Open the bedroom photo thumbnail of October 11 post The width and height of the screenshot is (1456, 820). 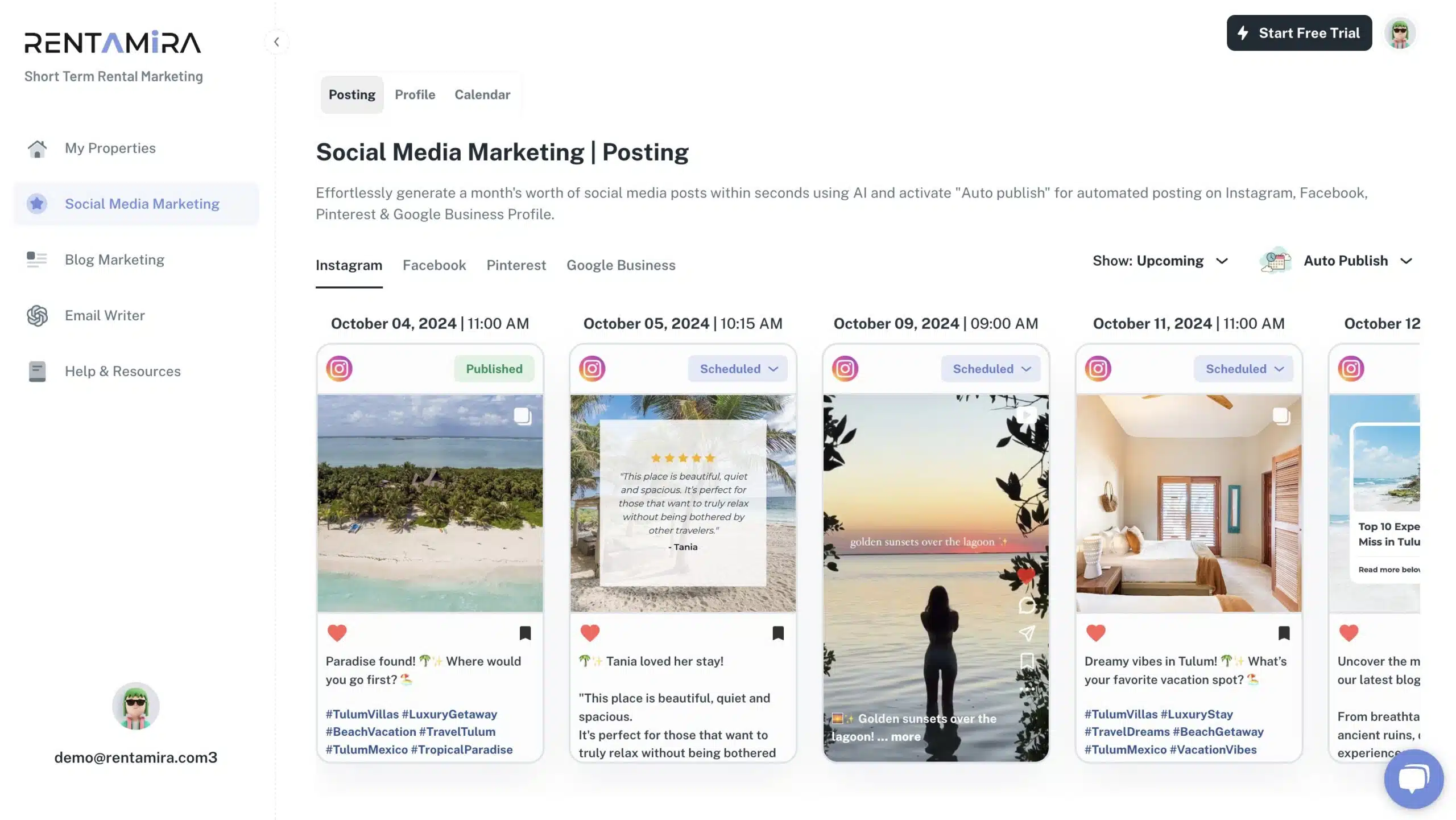1189,504
